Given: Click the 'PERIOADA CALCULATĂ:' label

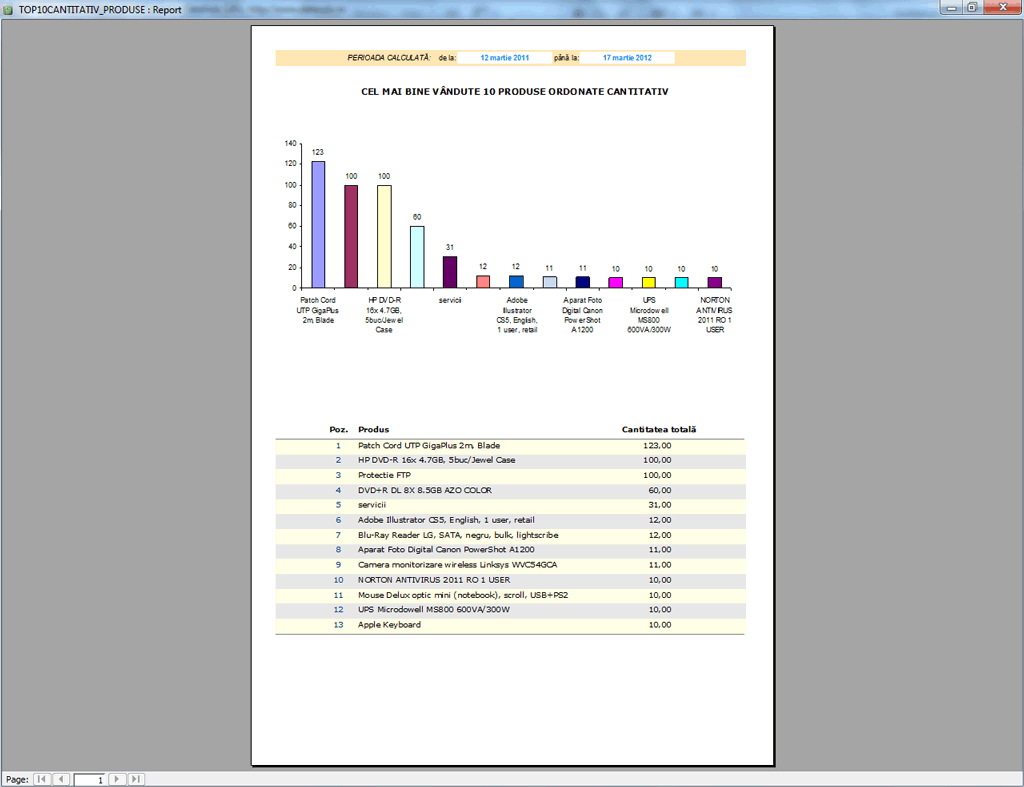Looking at the screenshot, I should (x=389, y=57).
